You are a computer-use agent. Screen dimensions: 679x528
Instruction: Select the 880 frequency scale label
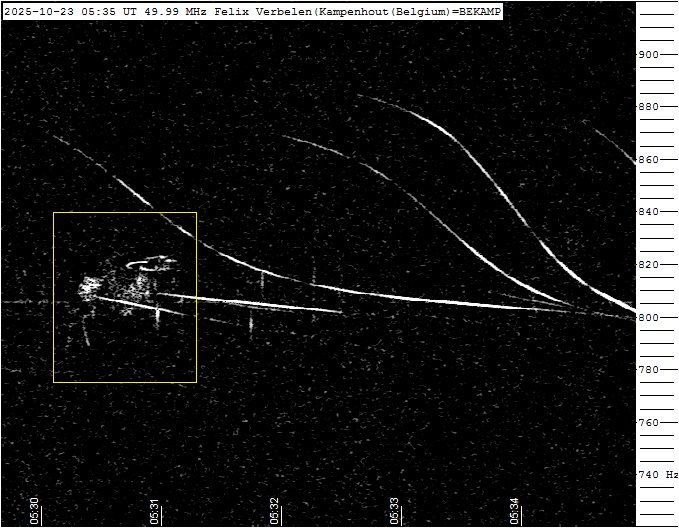click(x=649, y=107)
